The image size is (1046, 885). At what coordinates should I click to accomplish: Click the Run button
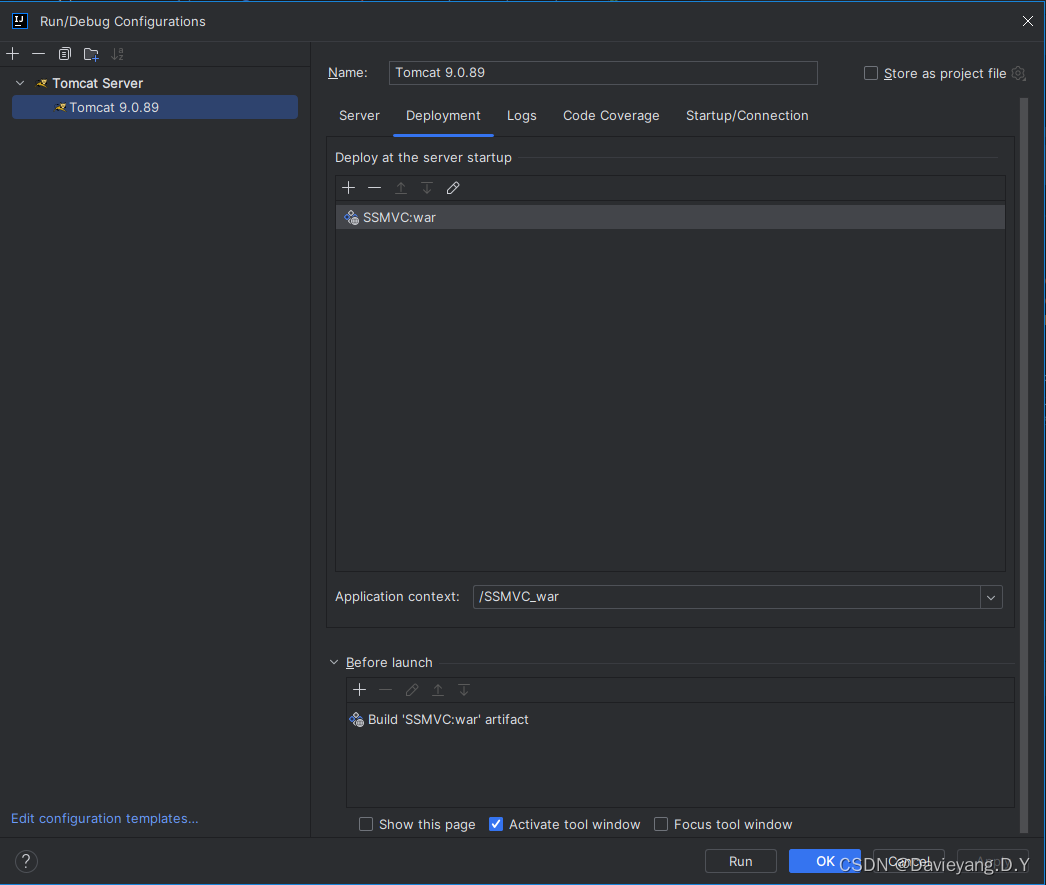(740, 861)
